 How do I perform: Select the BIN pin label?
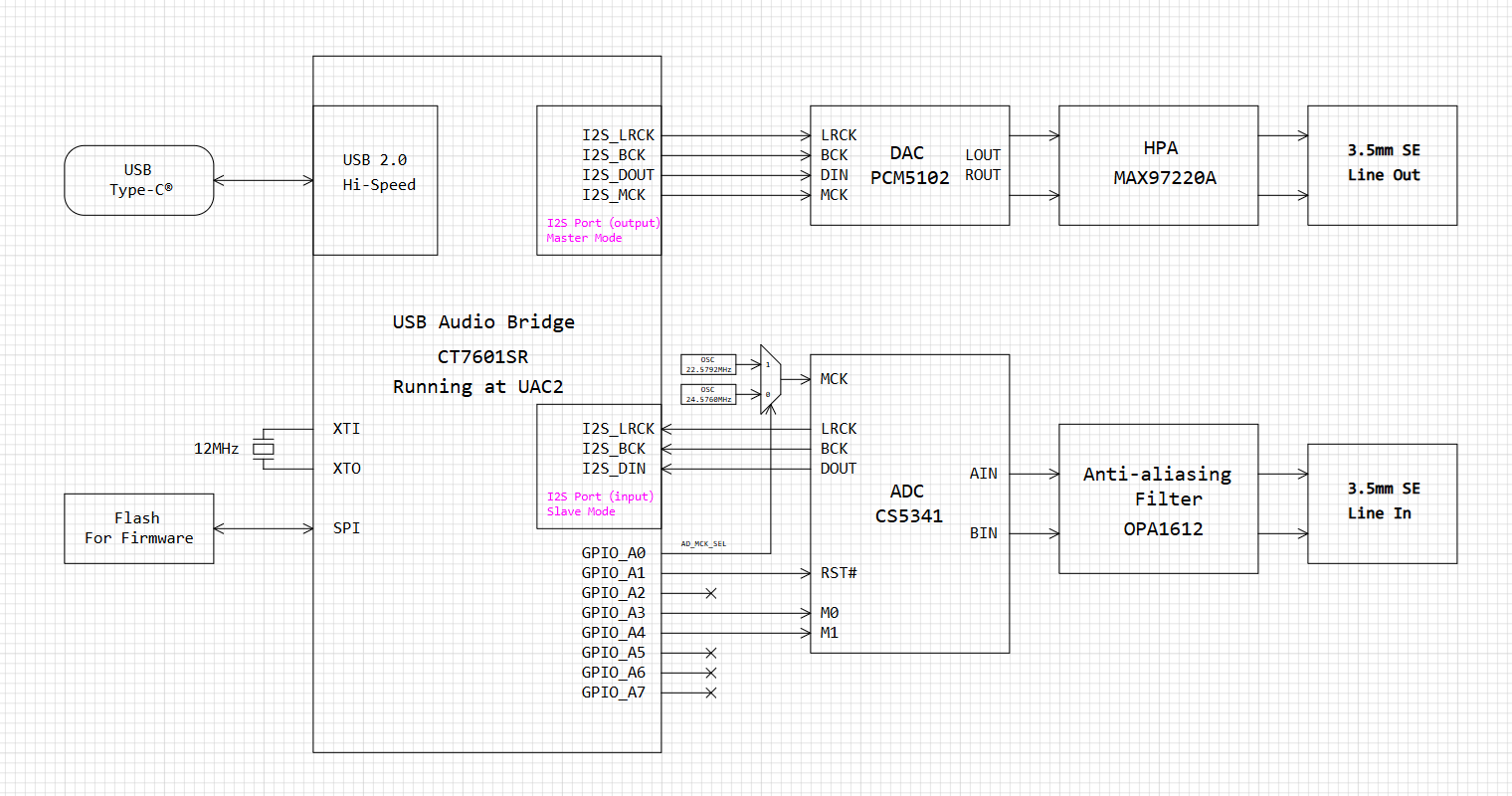[x=983, y=533]
